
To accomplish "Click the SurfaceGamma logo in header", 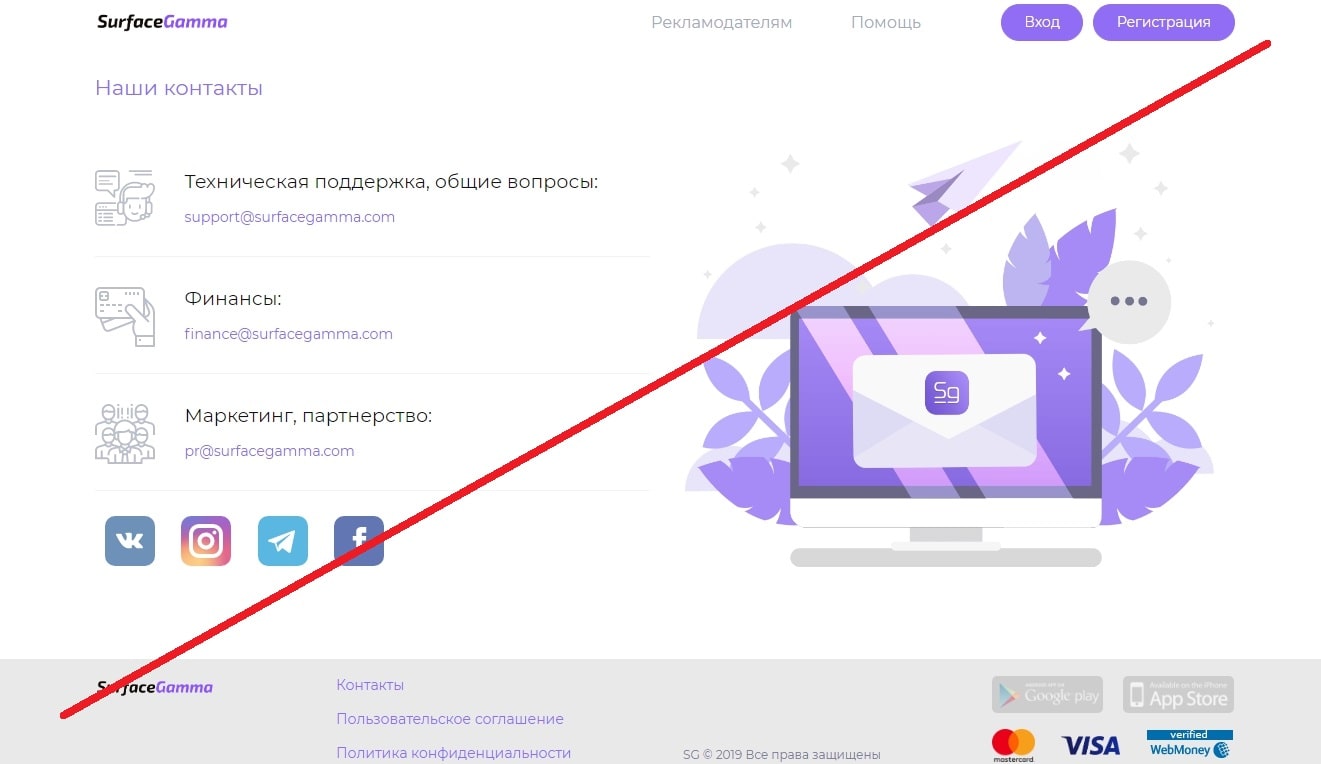I will [x=162, y=21].
